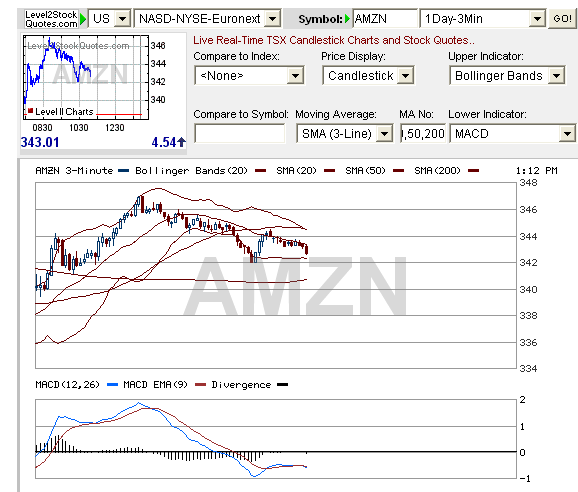Click the AMZN 3-Minute legend label
Image resolution: width=578 pixels, height=492 pixels.
tap(74, 171)
